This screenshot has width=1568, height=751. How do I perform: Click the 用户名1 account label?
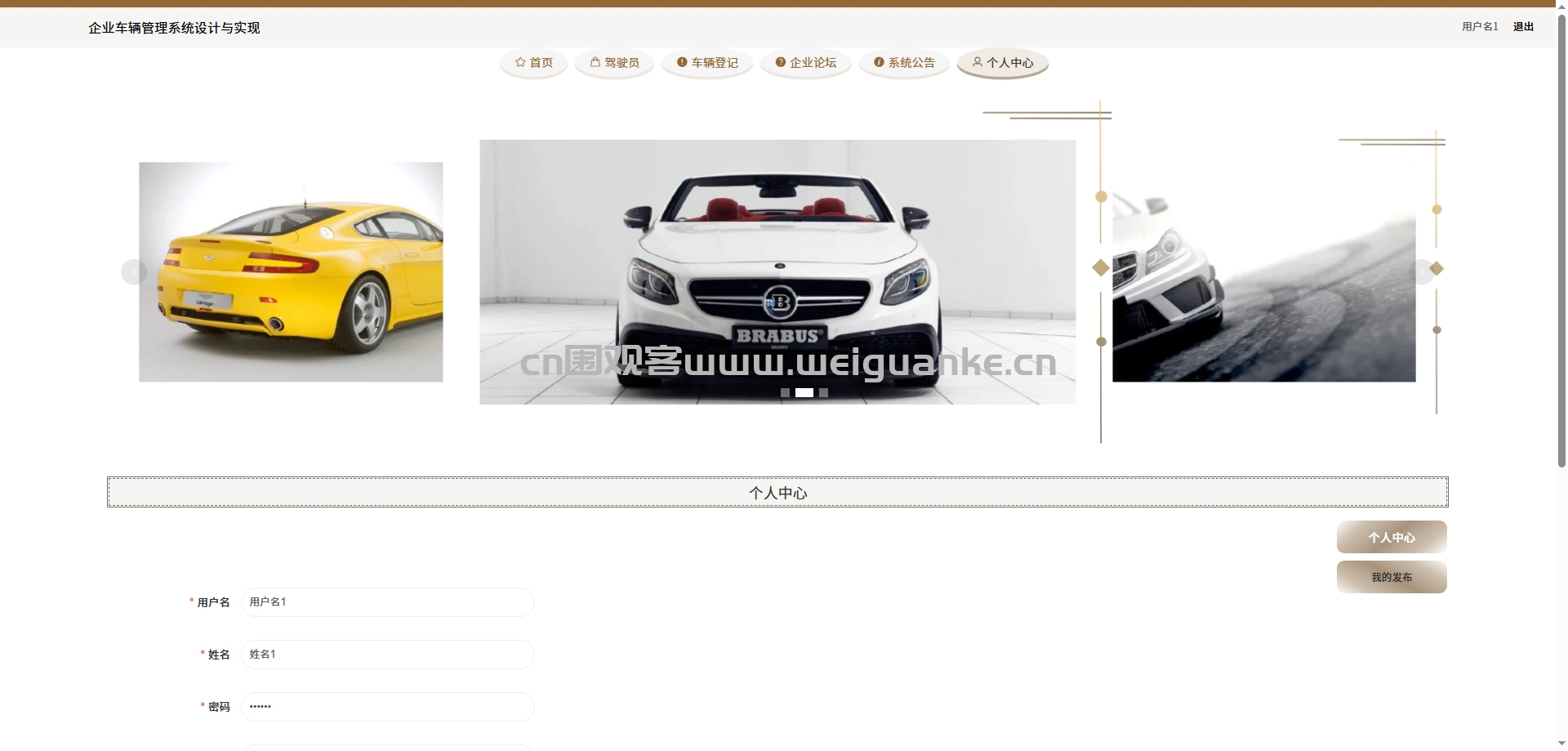coord(1480,27)
